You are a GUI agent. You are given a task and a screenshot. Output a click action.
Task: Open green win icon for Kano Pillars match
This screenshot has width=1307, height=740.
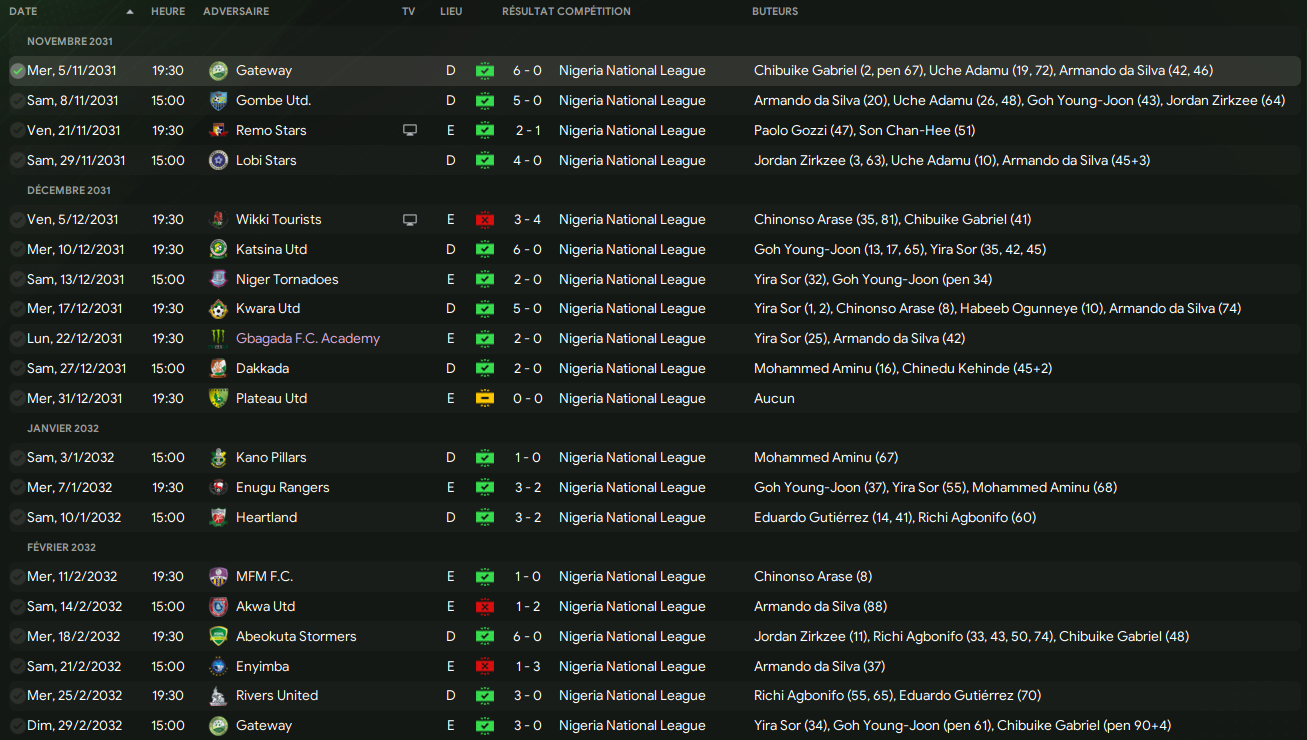click(484, 457)
